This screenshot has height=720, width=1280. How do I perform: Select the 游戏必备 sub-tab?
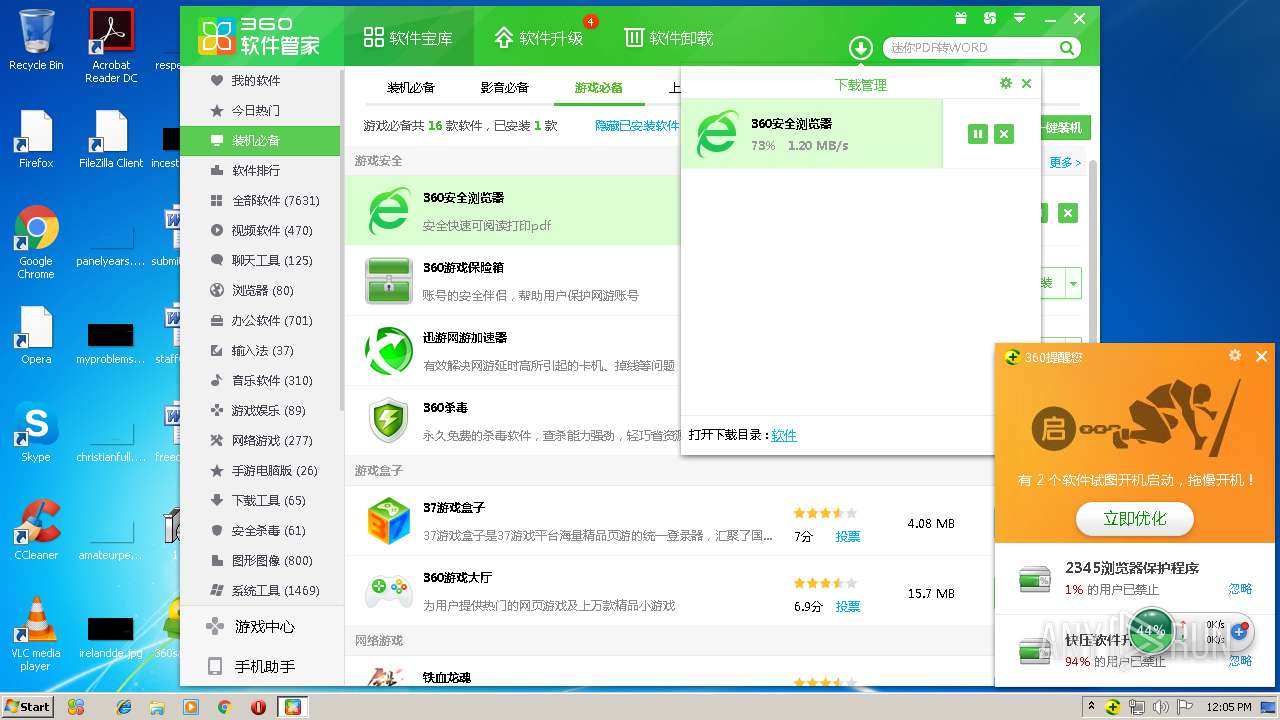(599, 88)
